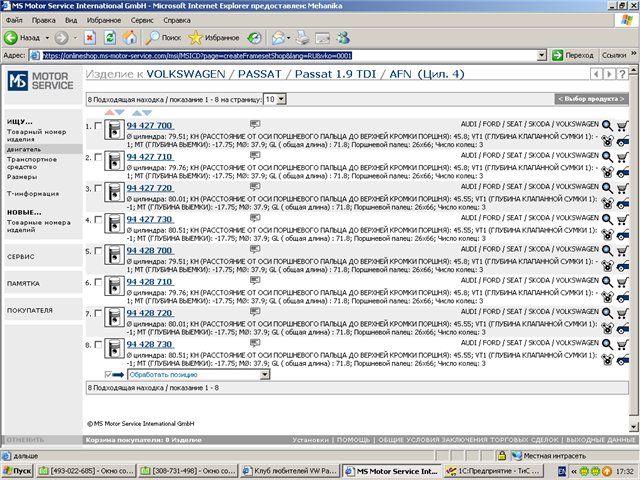Screen dimensions: 640x480
Task: Open the items-per-page dropdown showing 10
Action: click(275, 99)
